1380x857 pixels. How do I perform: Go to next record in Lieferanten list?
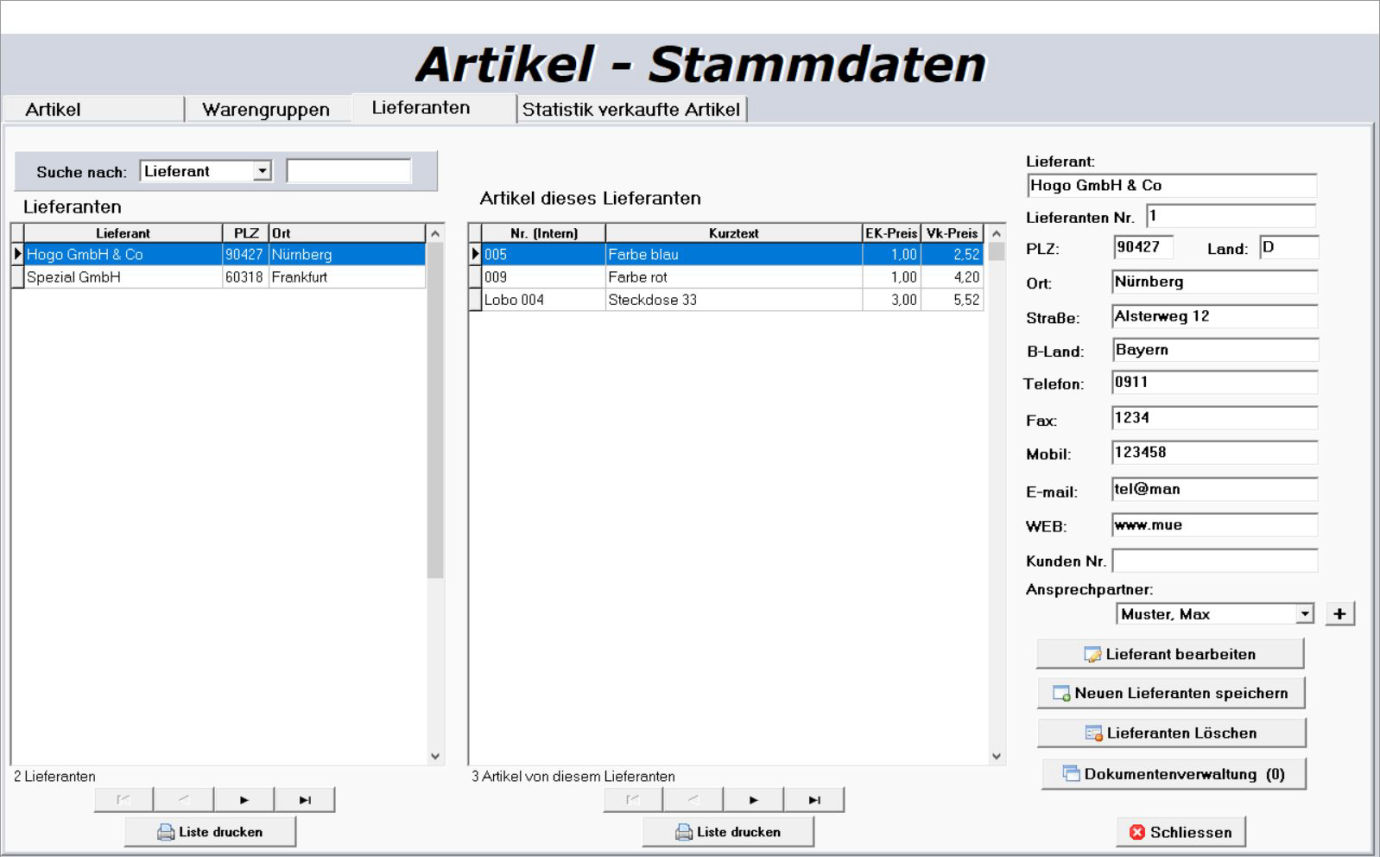[x=244, y=800]
